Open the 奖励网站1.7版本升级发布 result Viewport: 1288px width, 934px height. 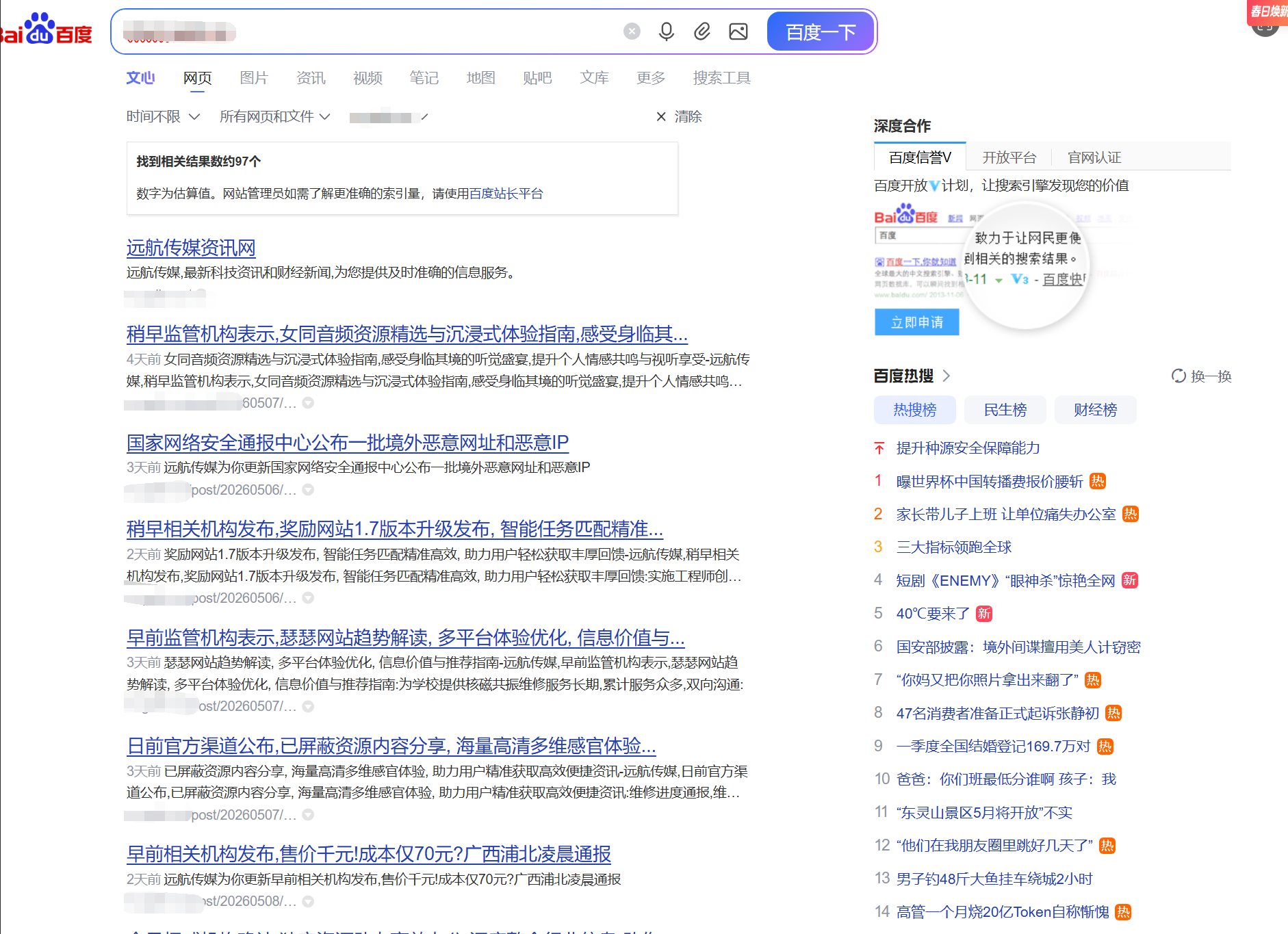395,529
